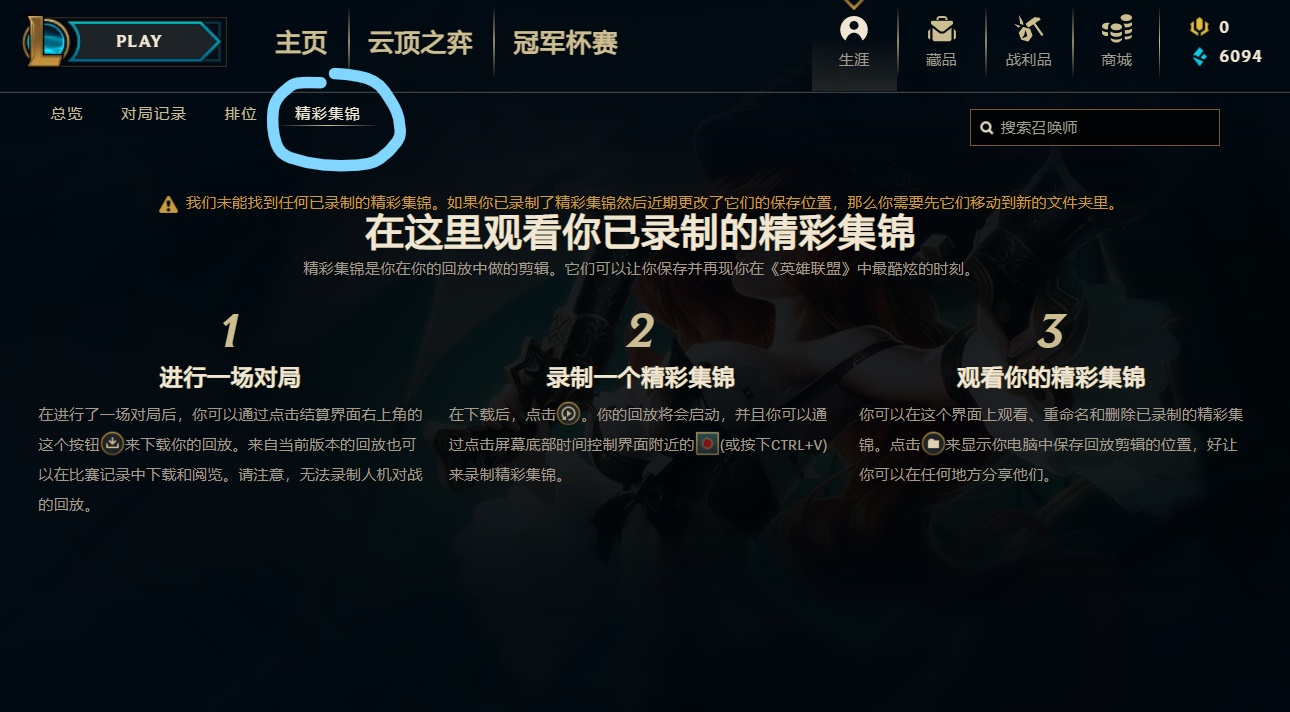Click the download replay icon in step 1
Viewport: 1290px width, 712px height.
(x=113, y=442)
